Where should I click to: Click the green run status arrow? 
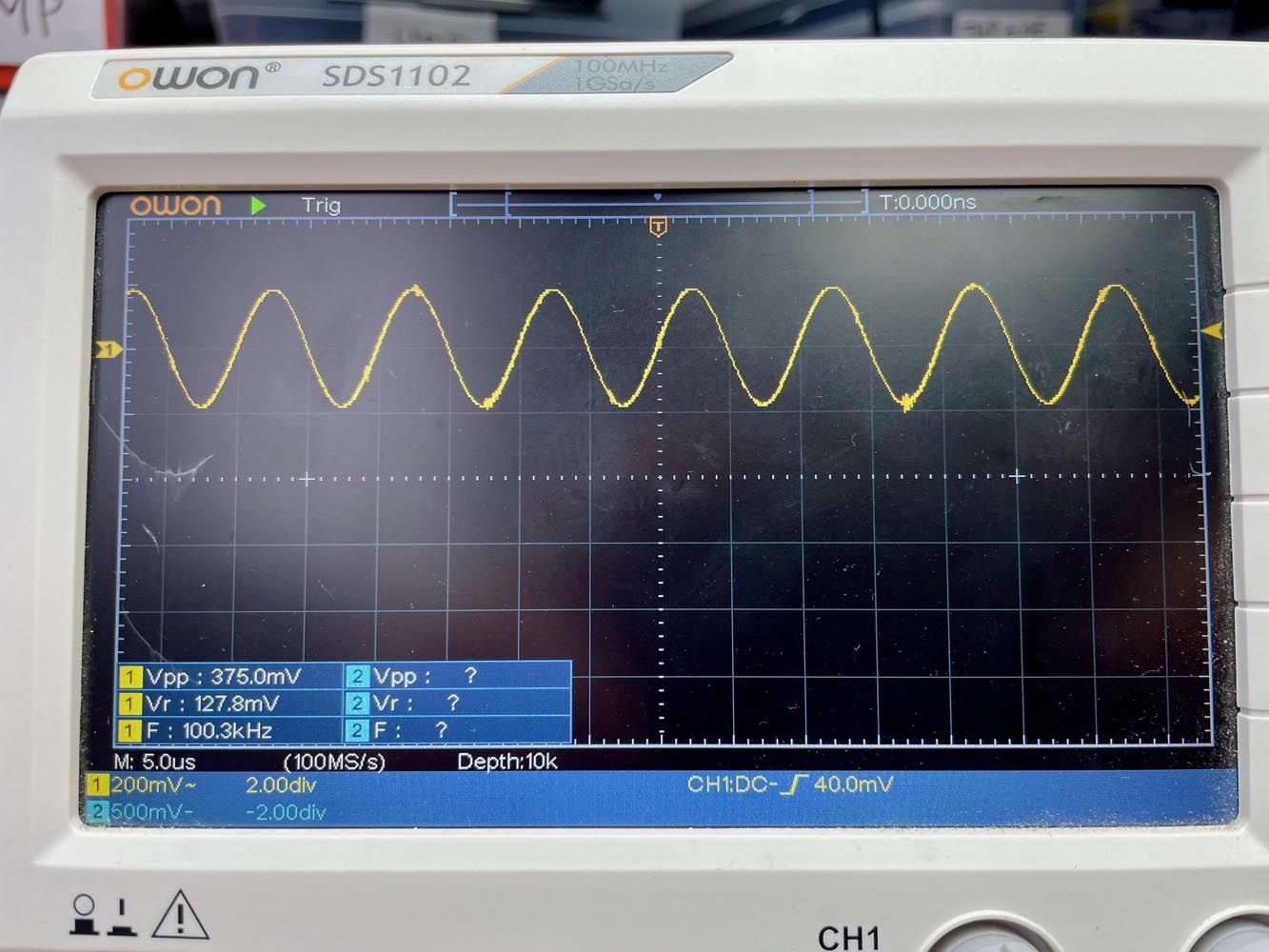tap(258, 205)
